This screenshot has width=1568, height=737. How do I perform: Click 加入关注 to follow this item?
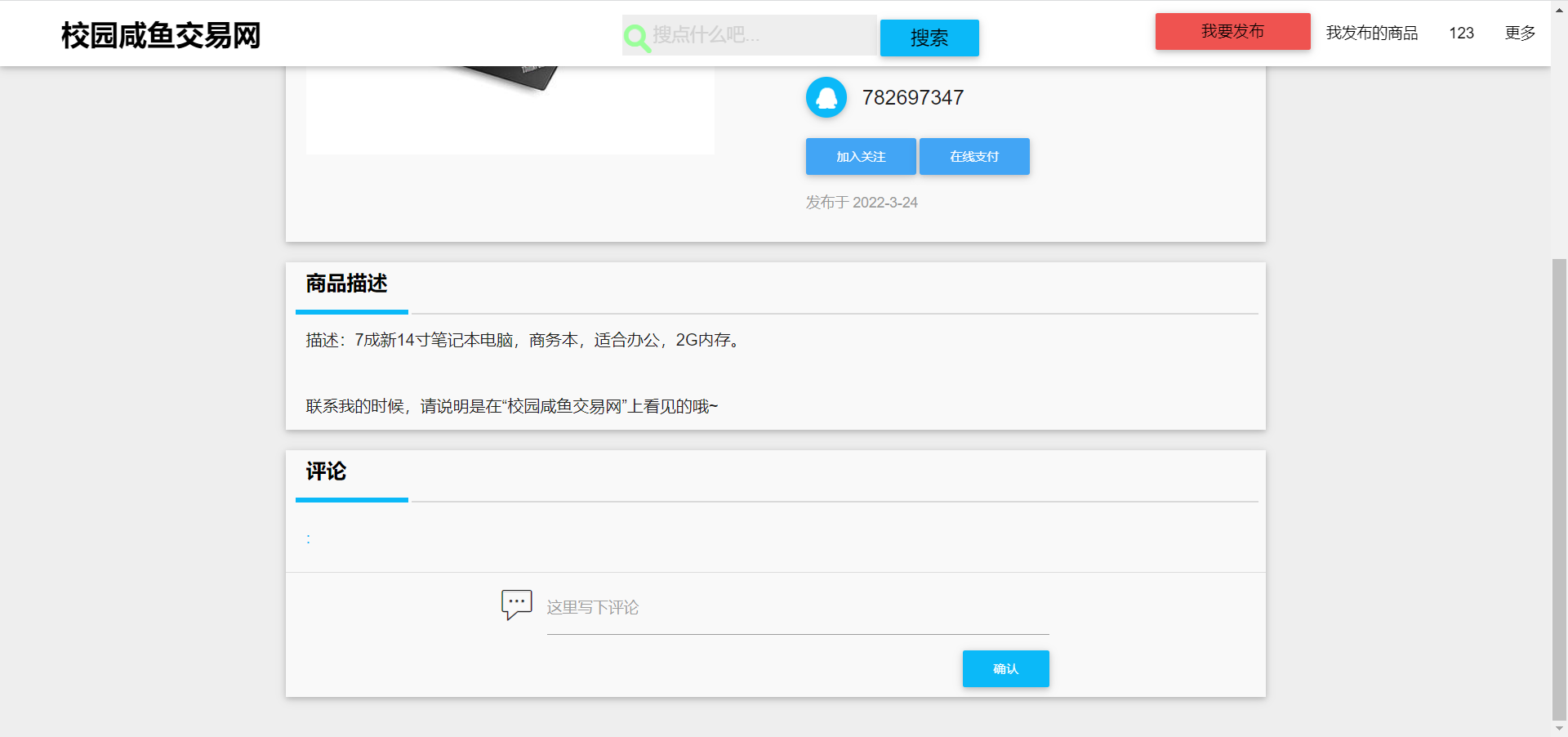tap(860, 156)
